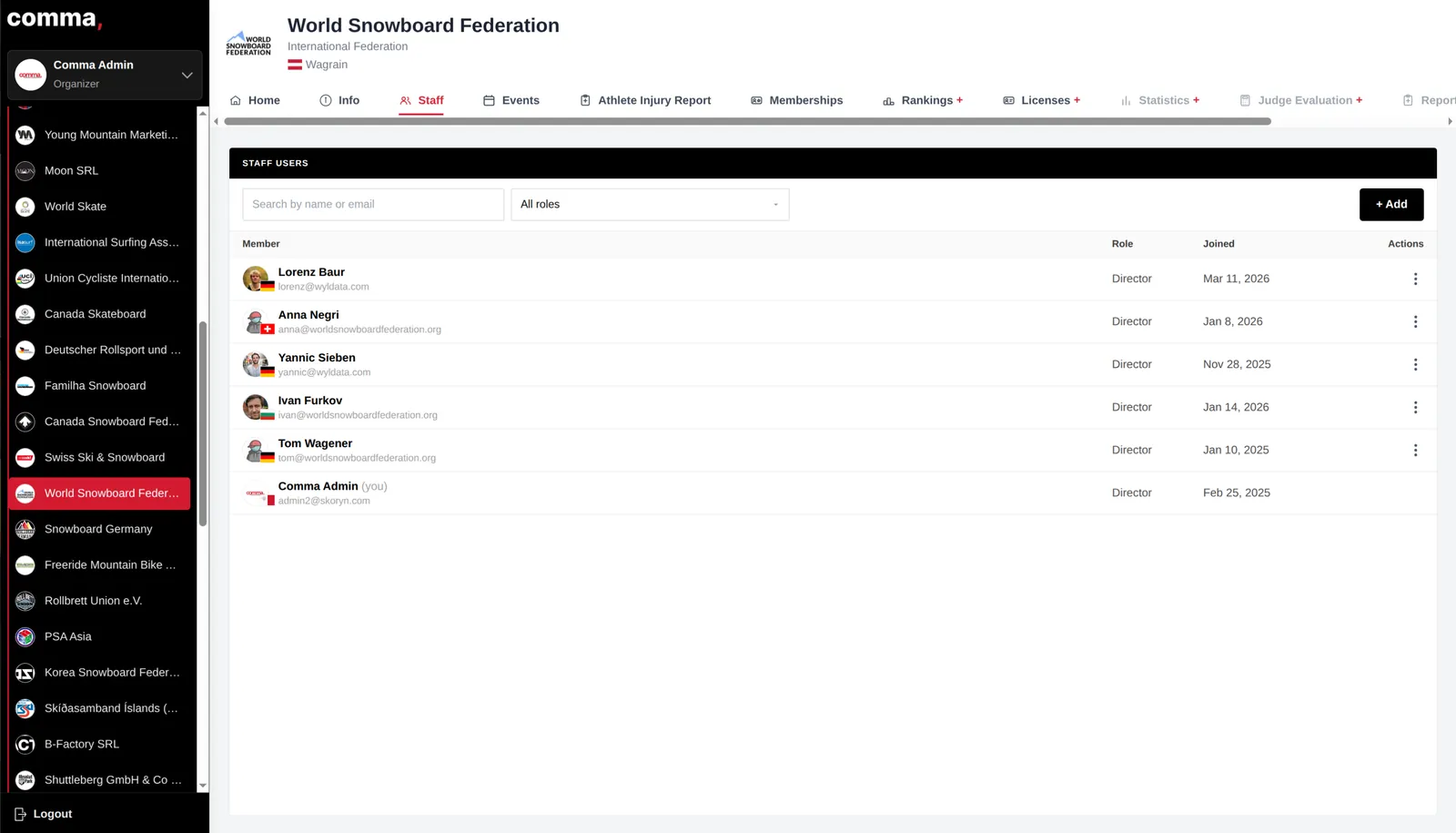
Task: Click Ivan Furkov's avatar photo
Action: (x=256, y=407)
